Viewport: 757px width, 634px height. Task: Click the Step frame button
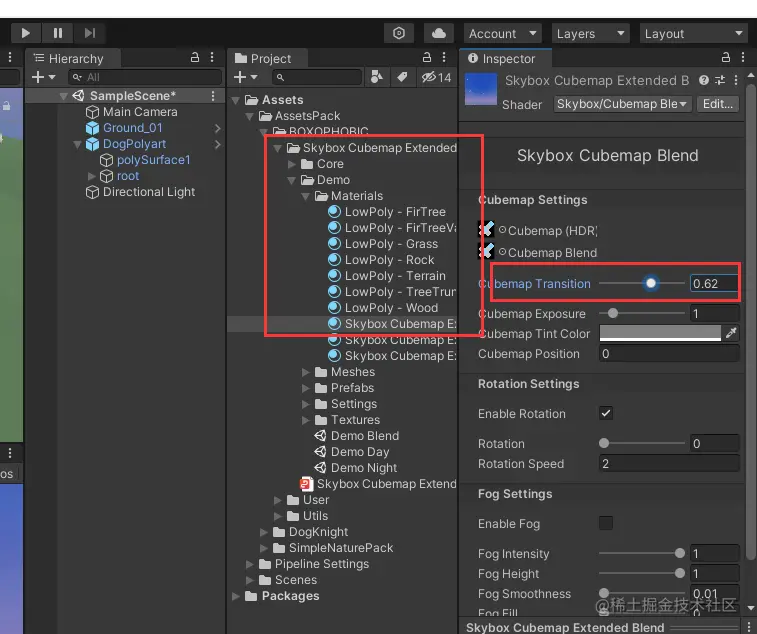89,33
